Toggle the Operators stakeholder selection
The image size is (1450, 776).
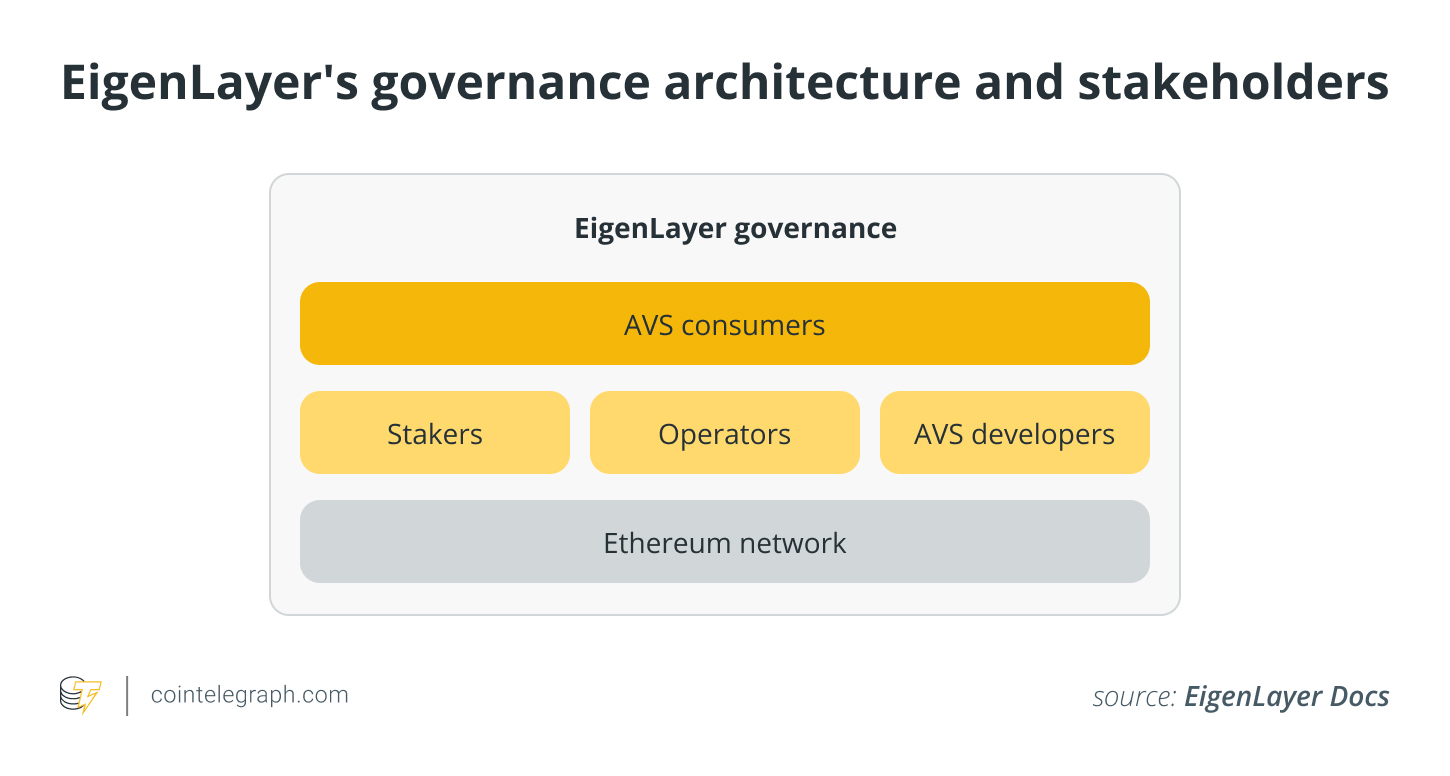tap(724, 433)
